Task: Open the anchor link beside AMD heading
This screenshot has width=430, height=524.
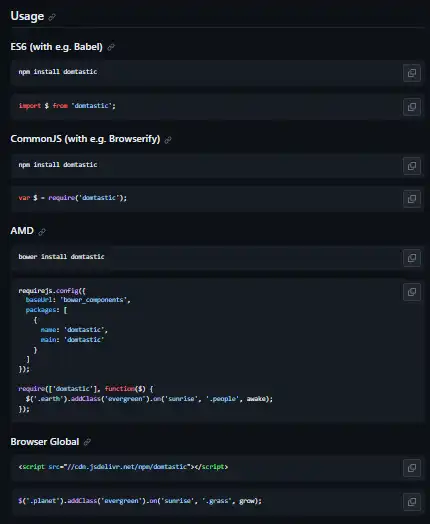Action: (42, 232)
